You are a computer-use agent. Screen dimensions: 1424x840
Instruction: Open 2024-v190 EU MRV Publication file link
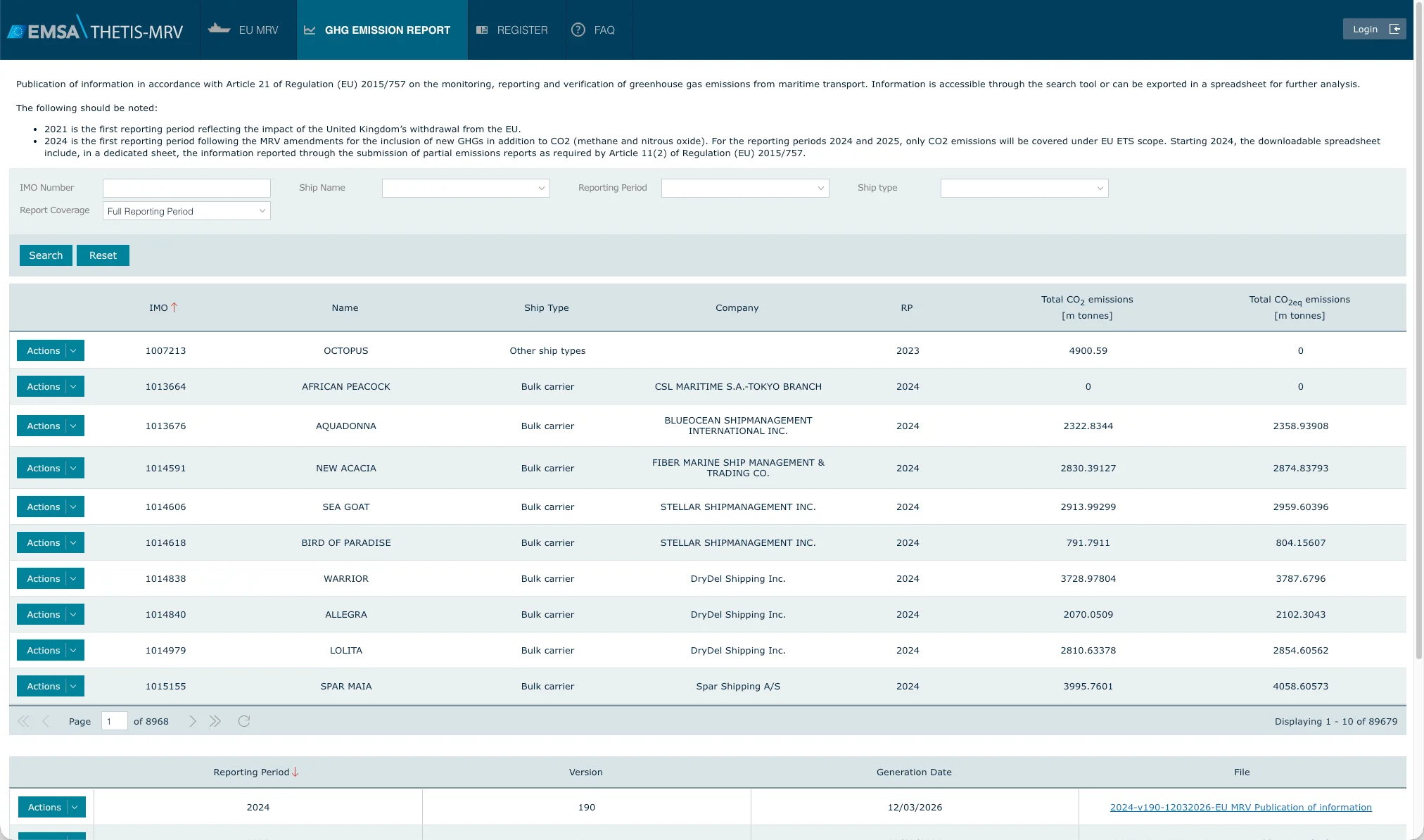click(1240, 807)
